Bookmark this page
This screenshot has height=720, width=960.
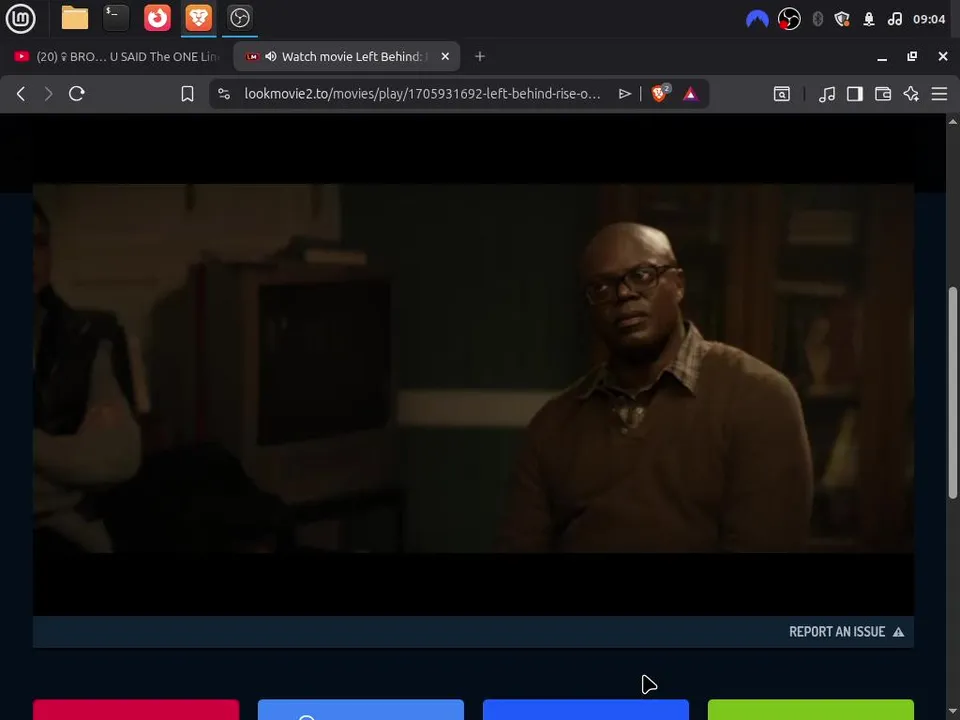187,94
